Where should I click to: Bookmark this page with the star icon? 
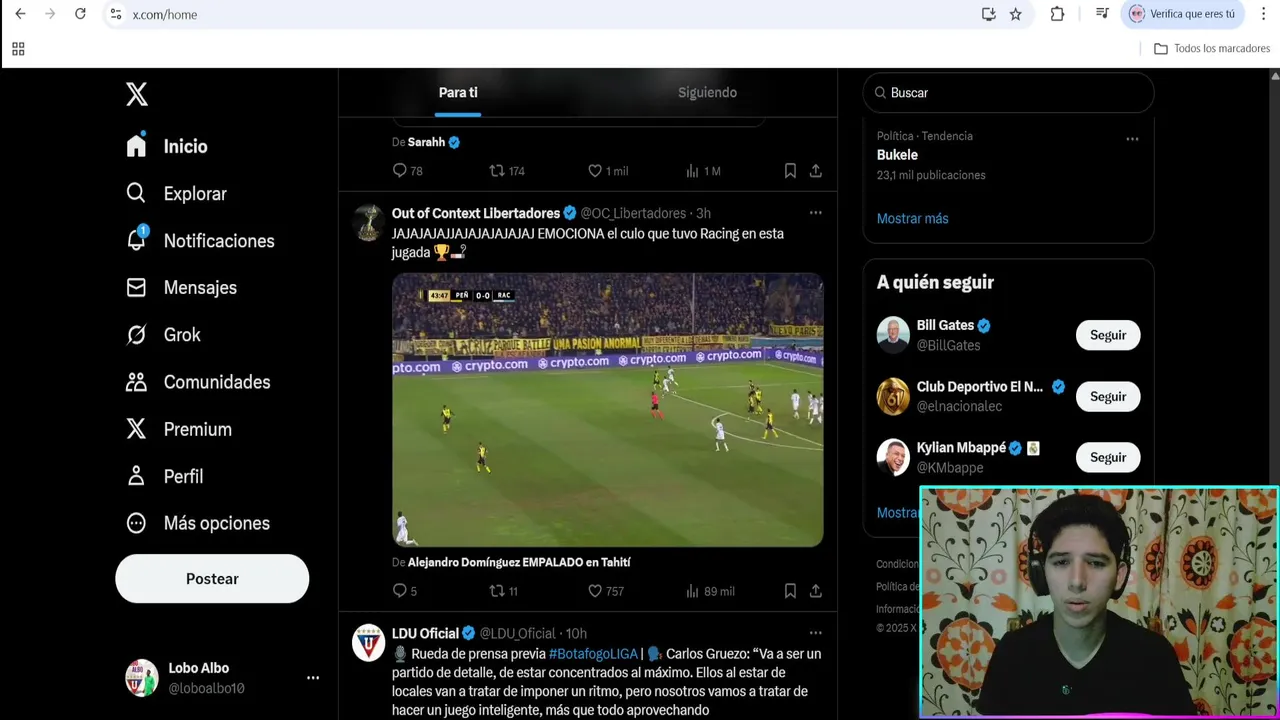(1016, 14)
